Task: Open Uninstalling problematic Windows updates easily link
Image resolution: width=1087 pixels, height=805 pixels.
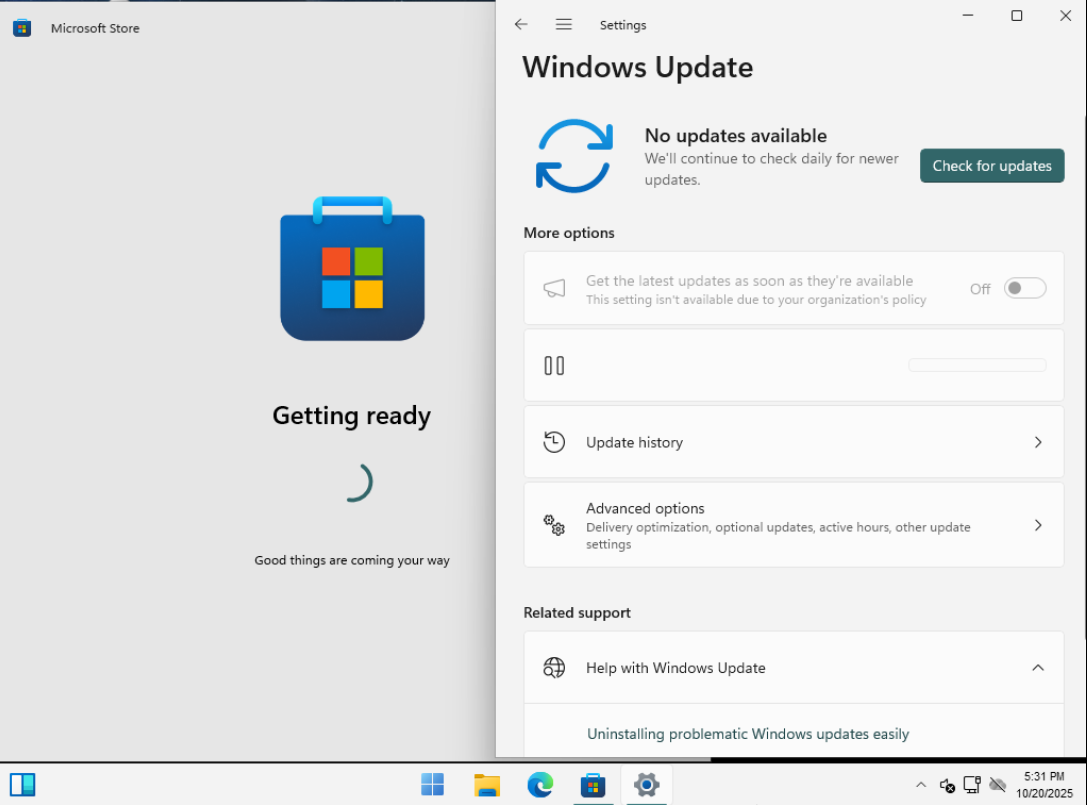Action: 747,734
